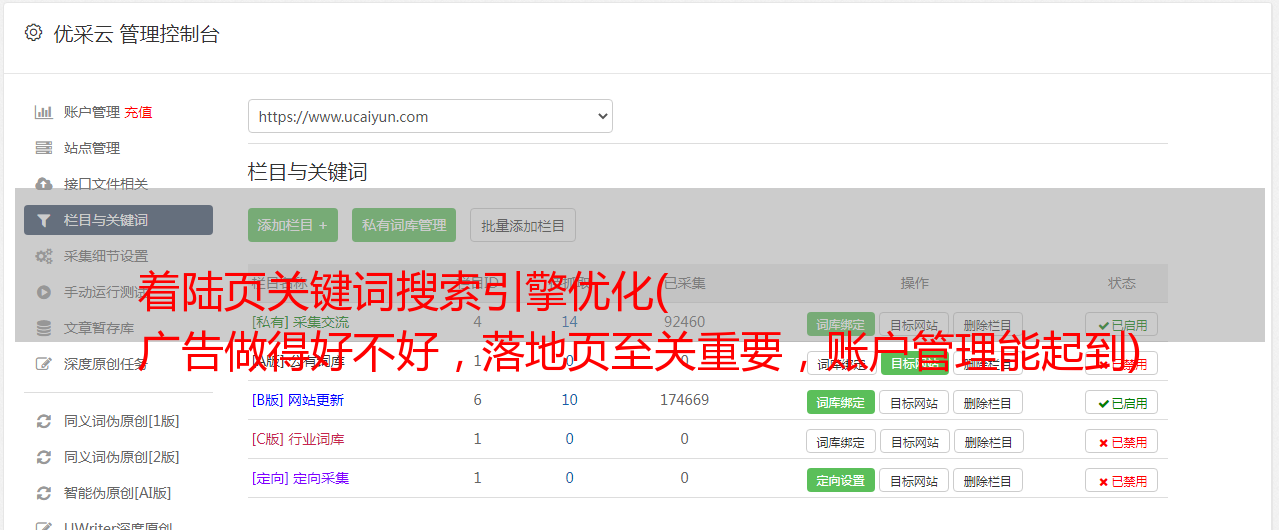Screen dimensions: 1279x530
Task: Click the red 充值 link
Action: tap(139, 112)
